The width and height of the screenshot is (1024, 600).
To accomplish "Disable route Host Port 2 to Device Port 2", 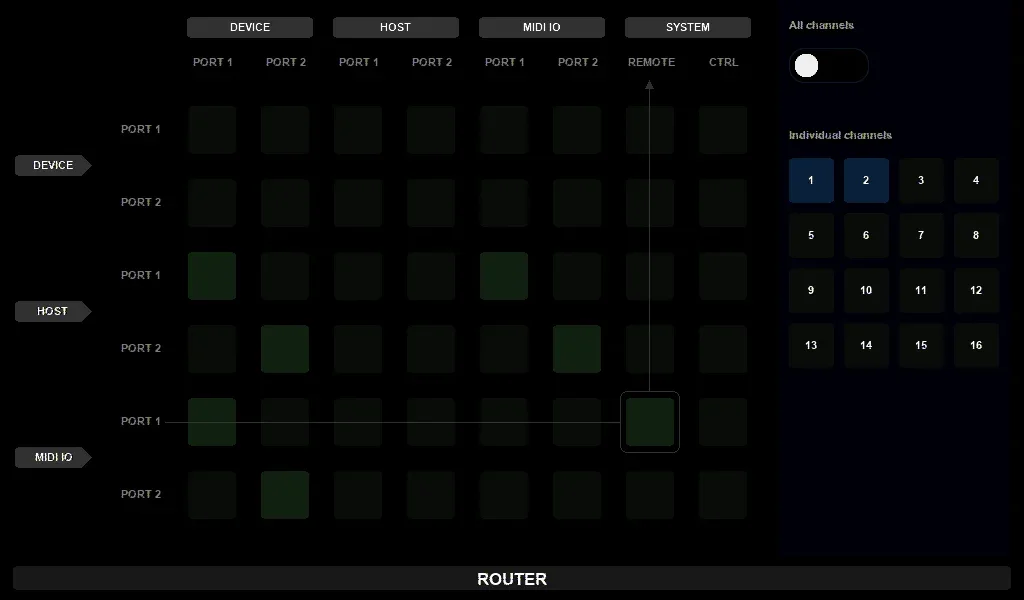I will [285, 349].
